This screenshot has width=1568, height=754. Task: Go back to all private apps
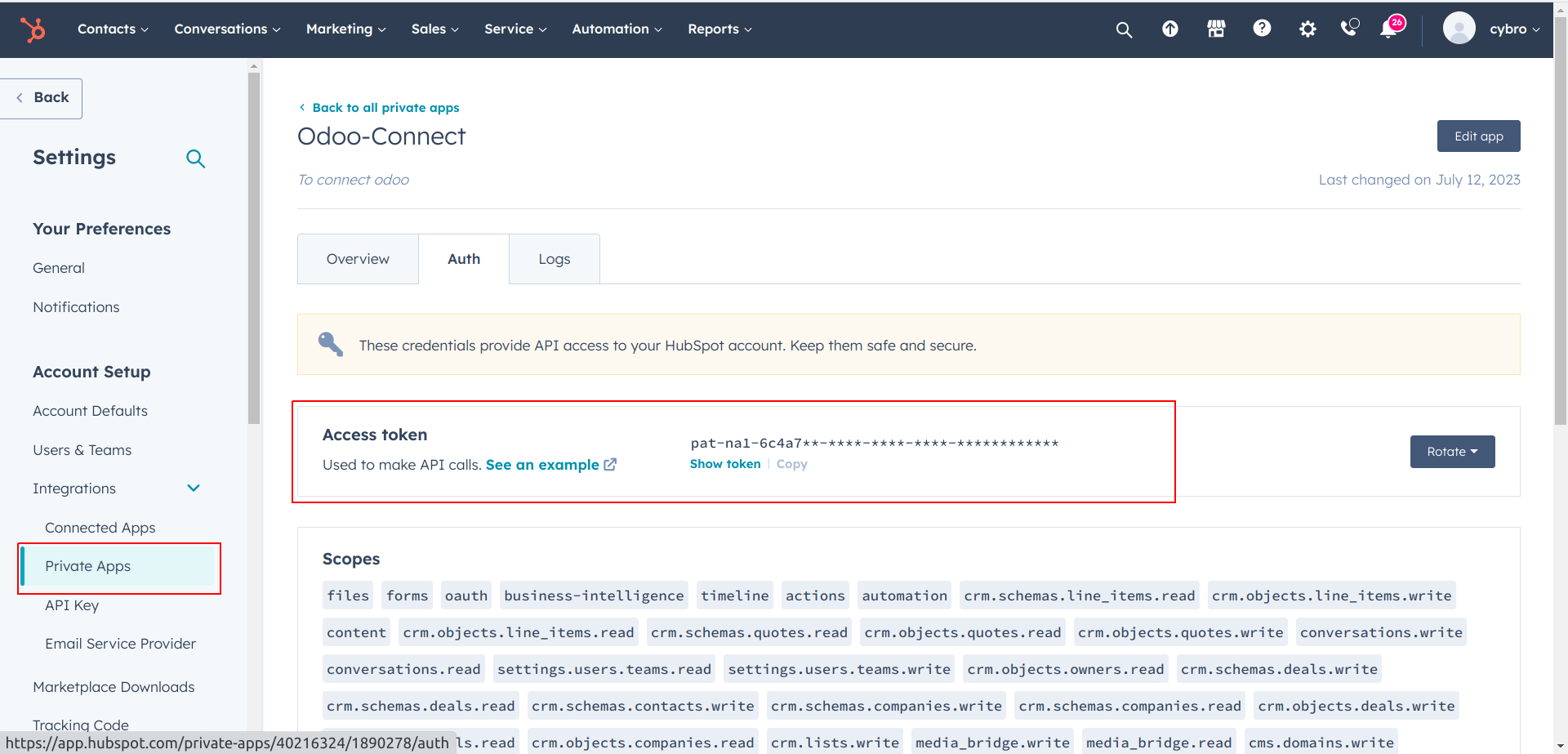pyautogui.click(x=385, y=108)
